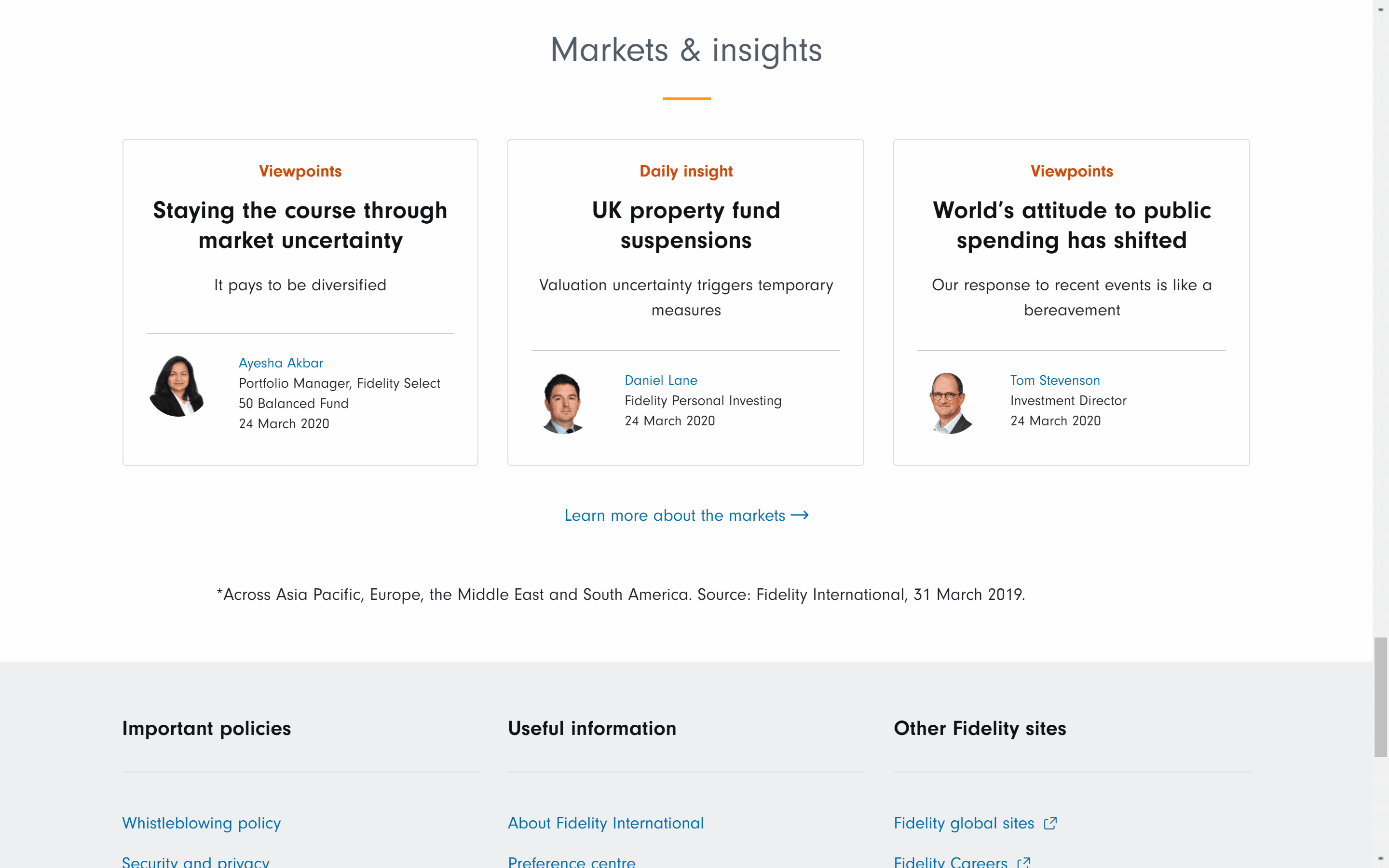The image size is (1389, 868).
Task: Click external link icon beside Fidelity Careers
Action: 1023,862
